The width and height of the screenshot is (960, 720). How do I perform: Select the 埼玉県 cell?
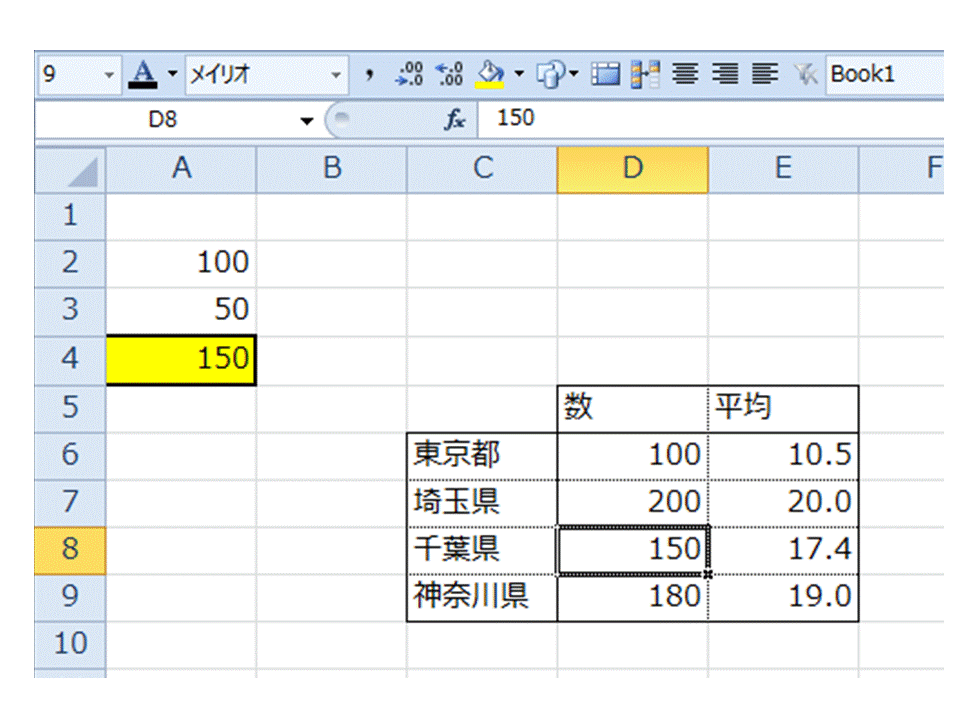pyautogui.click(x=482, y=503)
